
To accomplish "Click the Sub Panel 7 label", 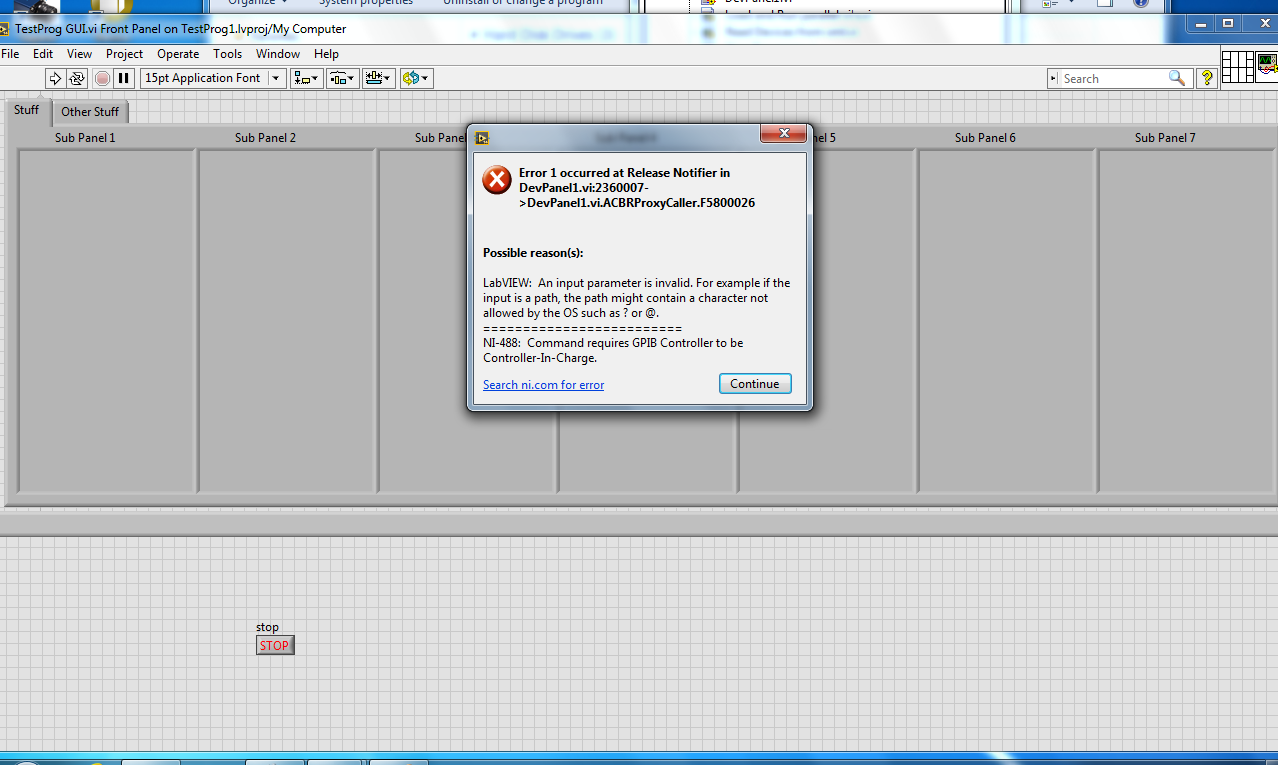I will coord(1165,138).
